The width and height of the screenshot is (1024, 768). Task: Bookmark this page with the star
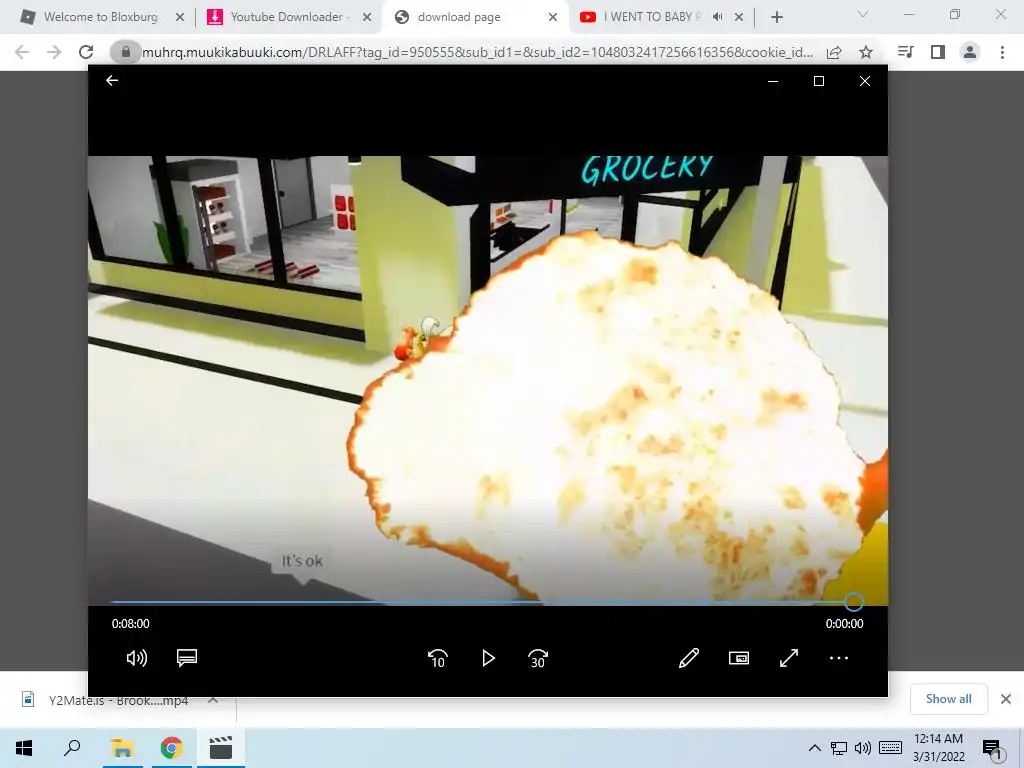point(866,52)
